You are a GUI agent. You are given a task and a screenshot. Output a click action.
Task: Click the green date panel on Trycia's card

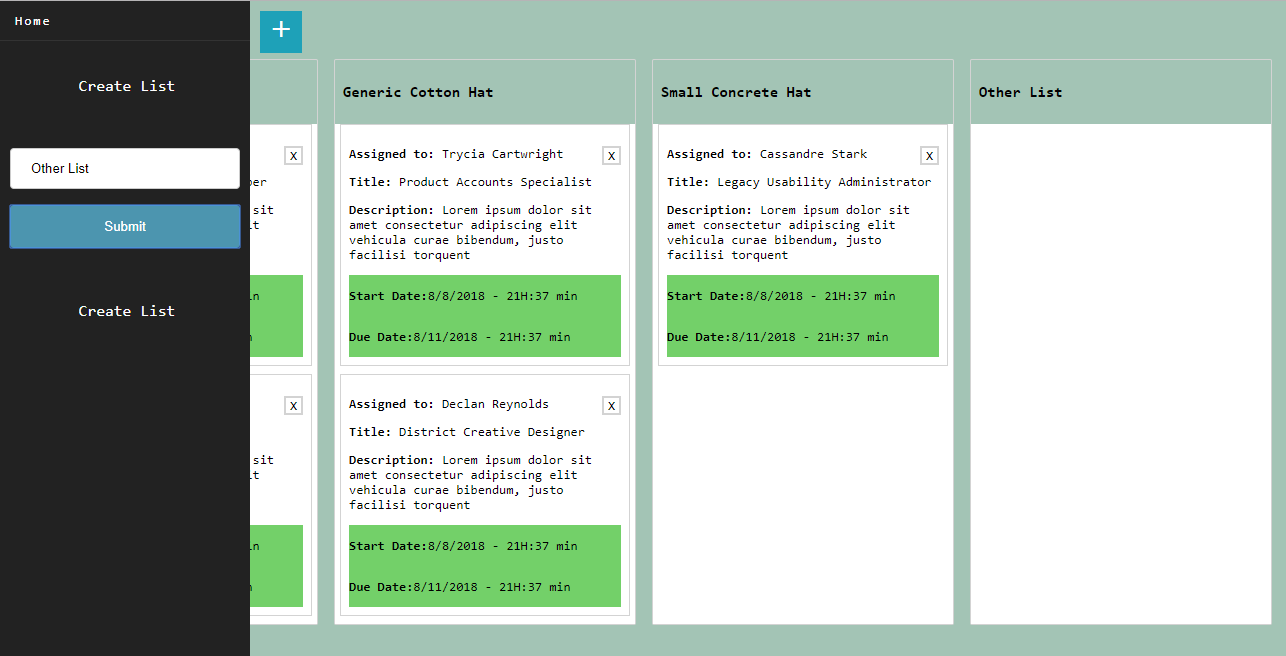(484, 316)
